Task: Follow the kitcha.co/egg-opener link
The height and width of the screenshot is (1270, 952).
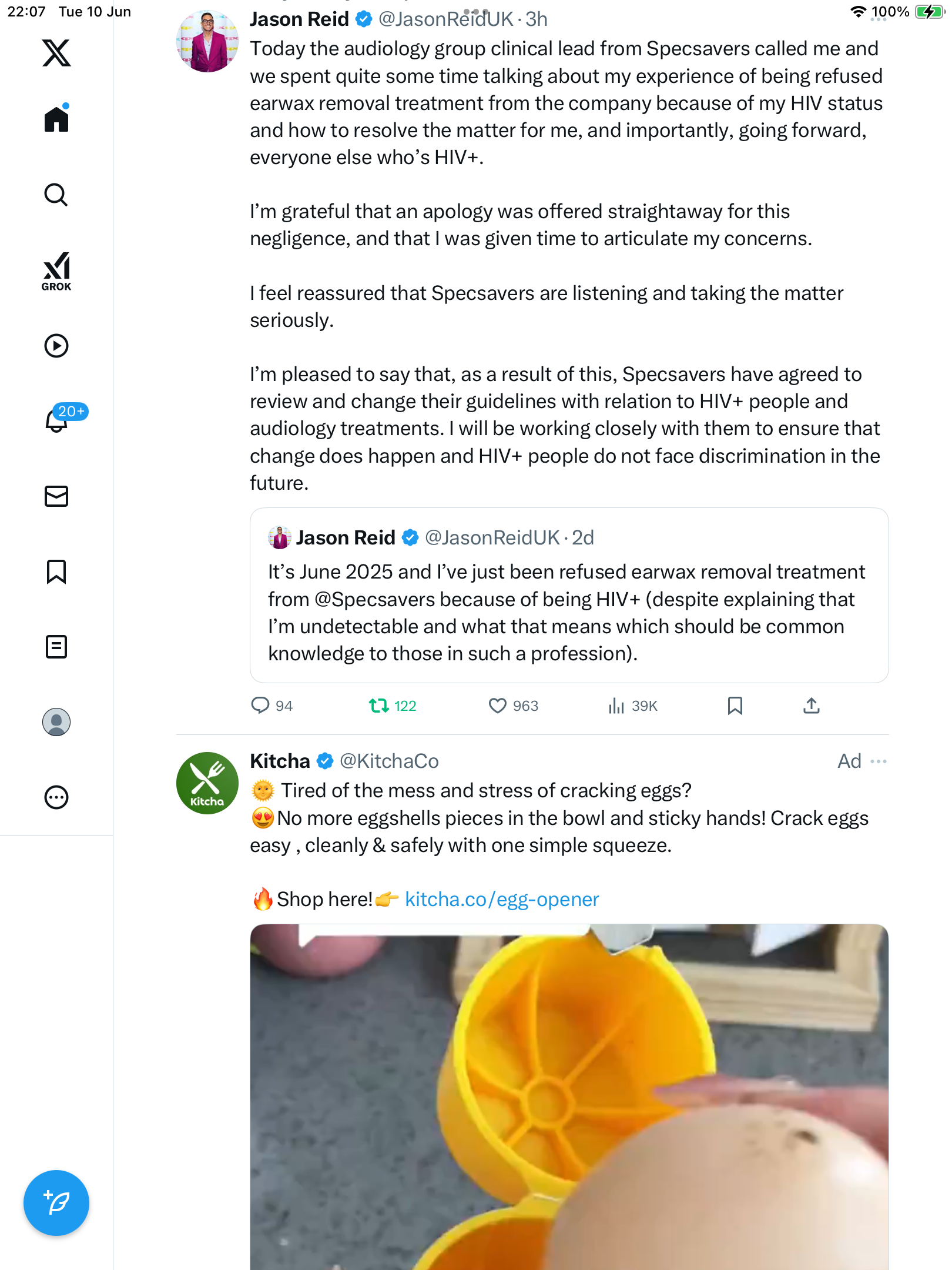Action: click(x=502, y=899)
